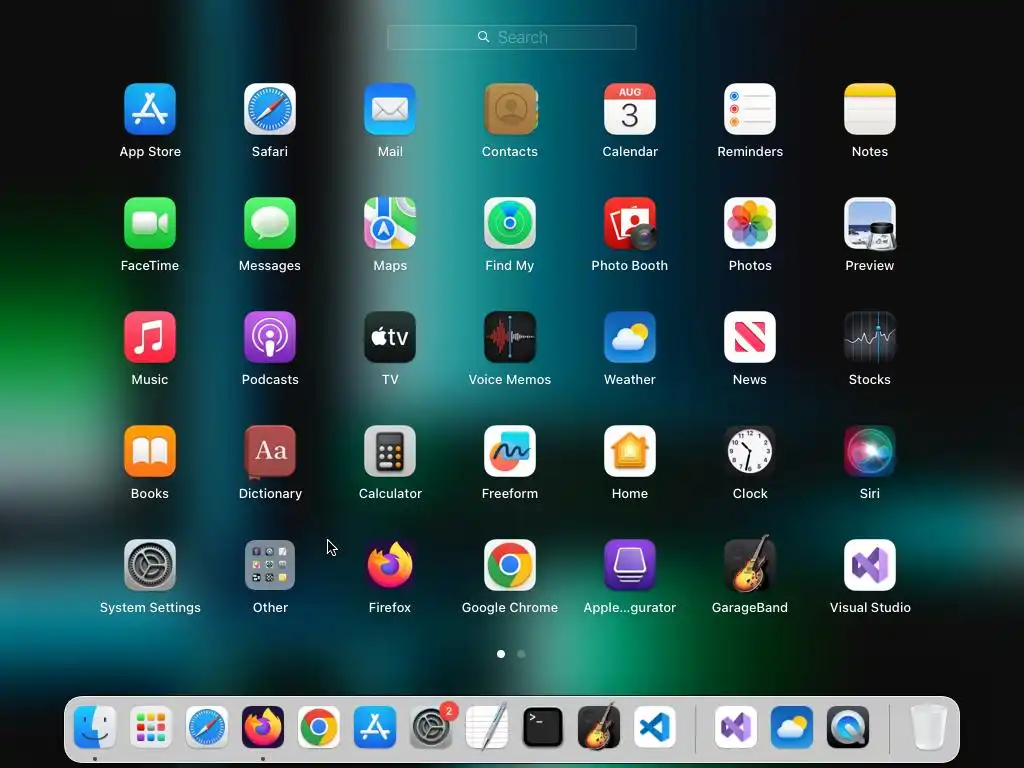Open Google Chrome from the Dock
The width and height of the screenshot is (1024, 768).
tap(319, 727)
